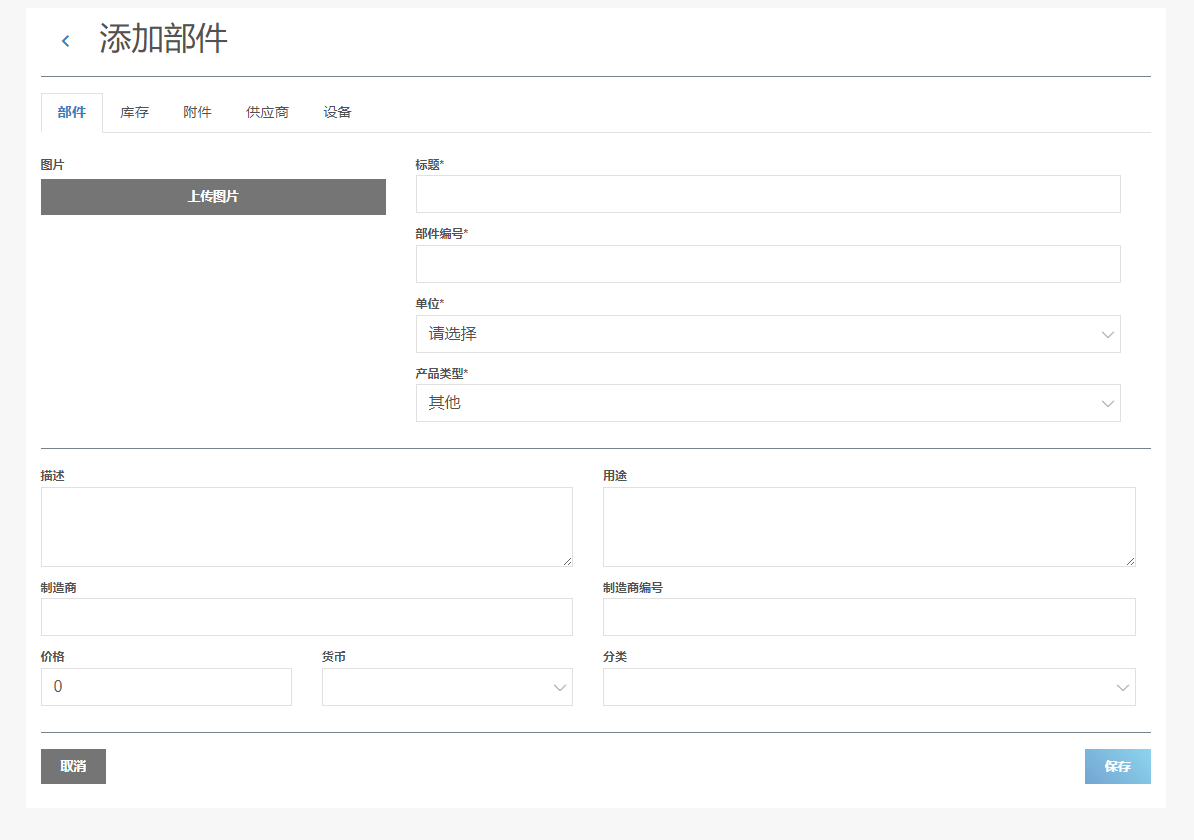Switch to the 库存 tab
Viewport: 1194px width, 840px height.
pyautogui.click(x=134, y=112)
